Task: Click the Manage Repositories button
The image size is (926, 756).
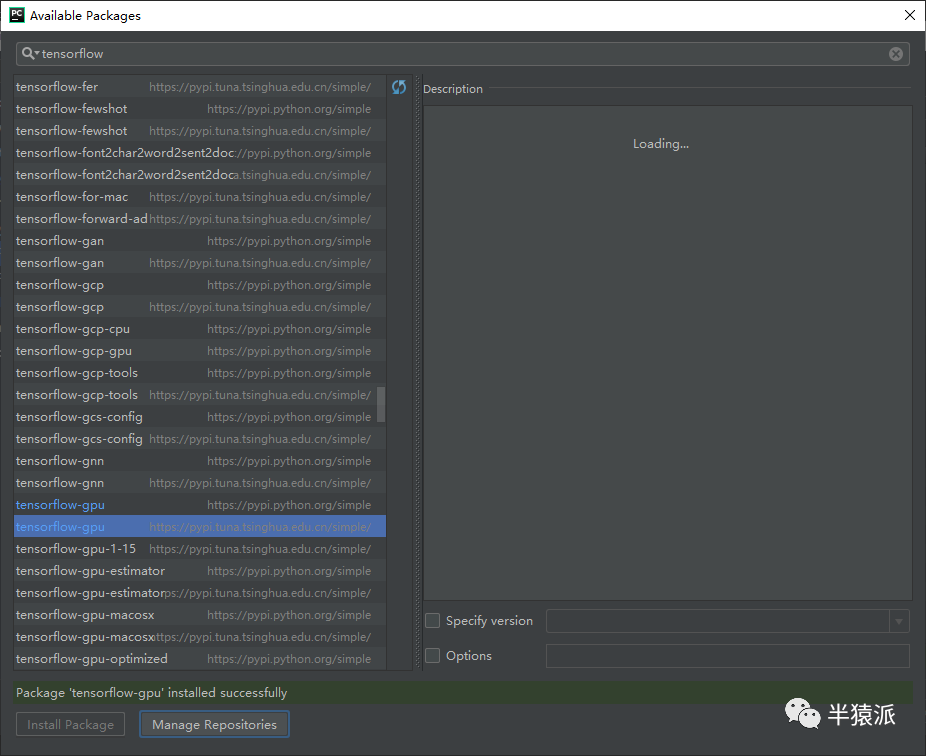Action: point(214,724)
